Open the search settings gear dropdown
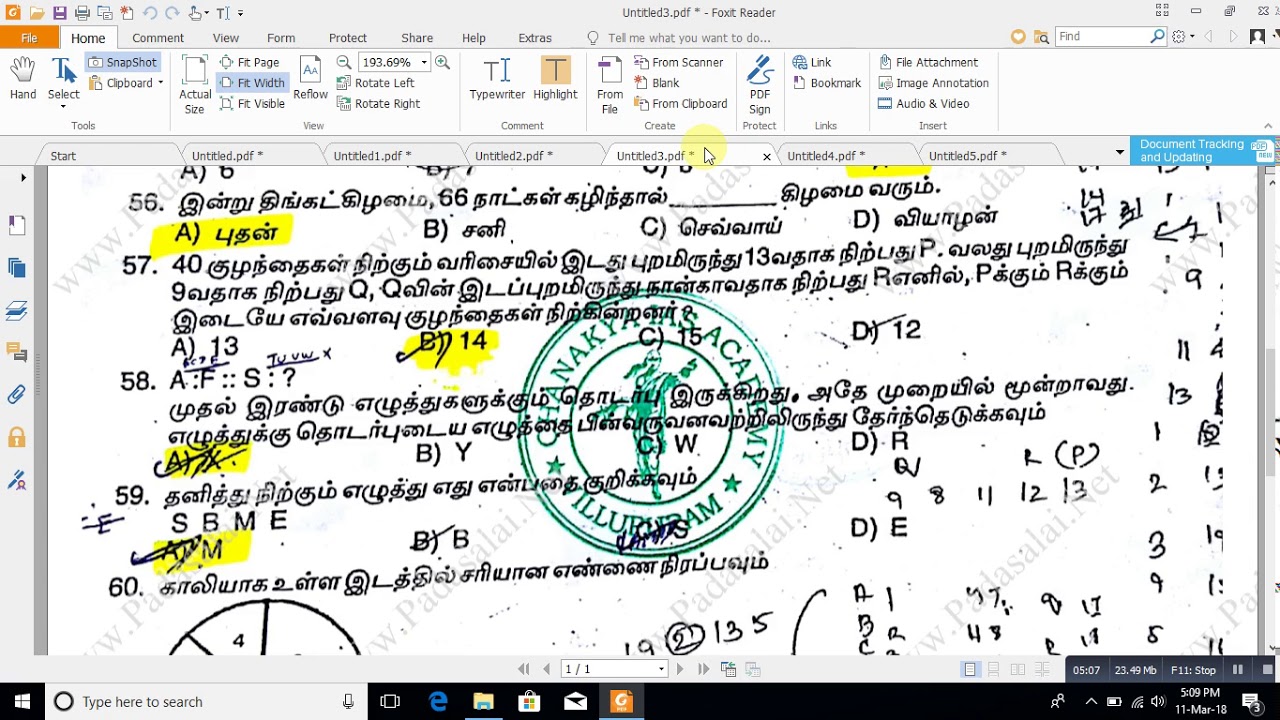The width and height of the screenshot is (1280, 720). [x=1183, y=37]
